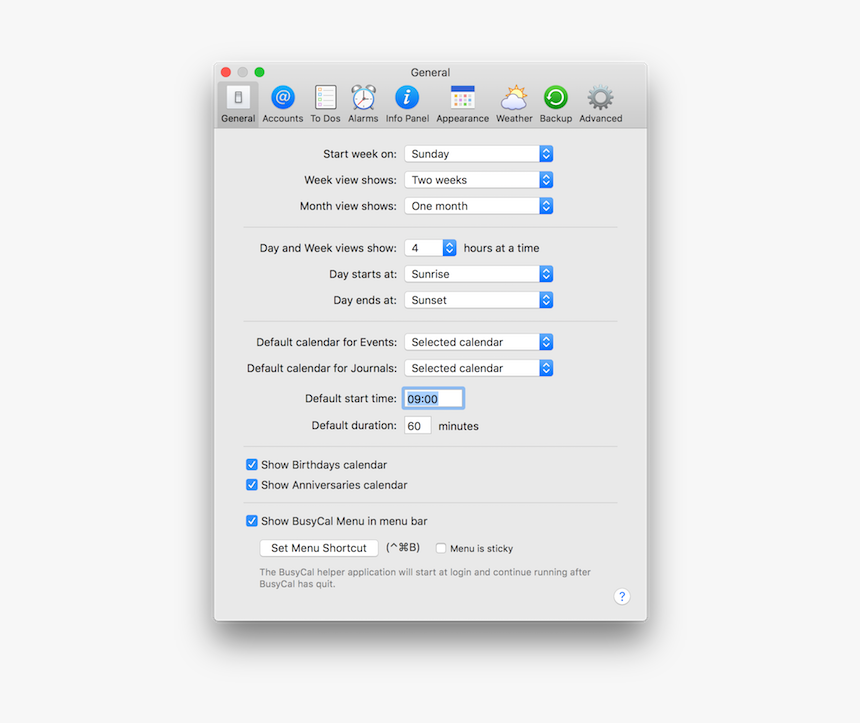Switch to To Dos settings
This screenshot has height=723, width=860.
point(325,100)
